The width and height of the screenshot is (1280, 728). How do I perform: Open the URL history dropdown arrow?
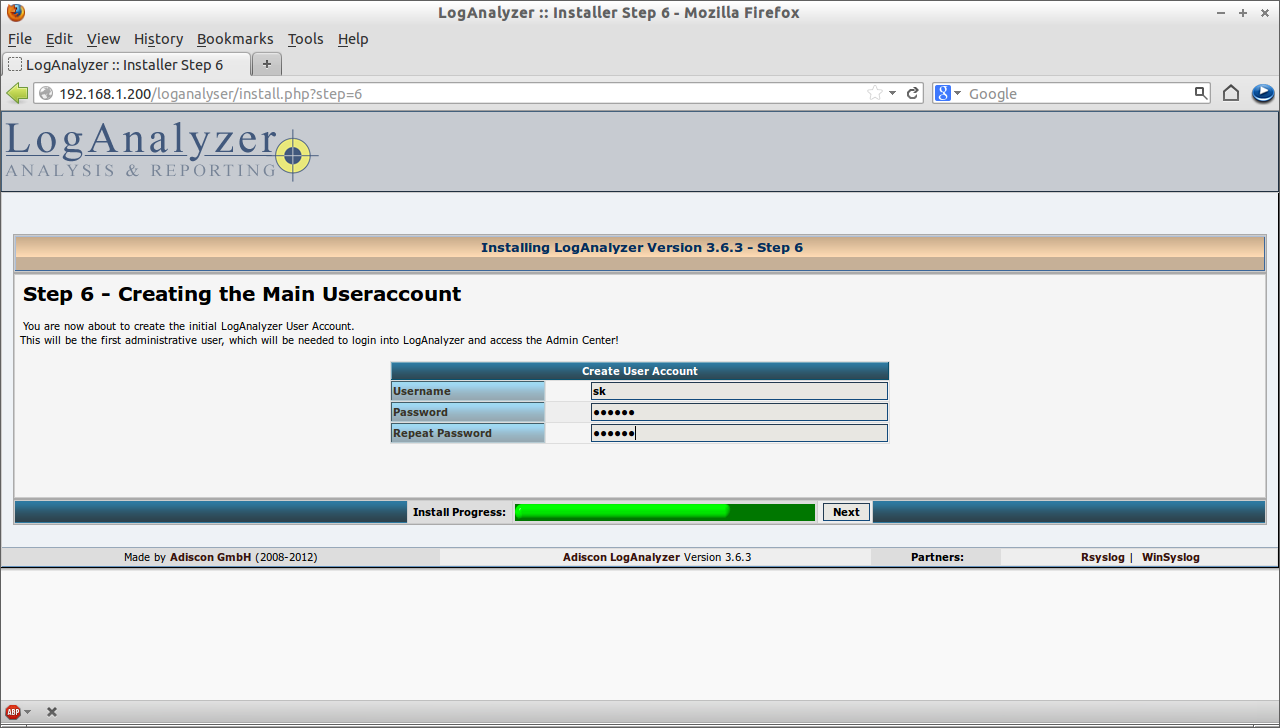[893, 93]
